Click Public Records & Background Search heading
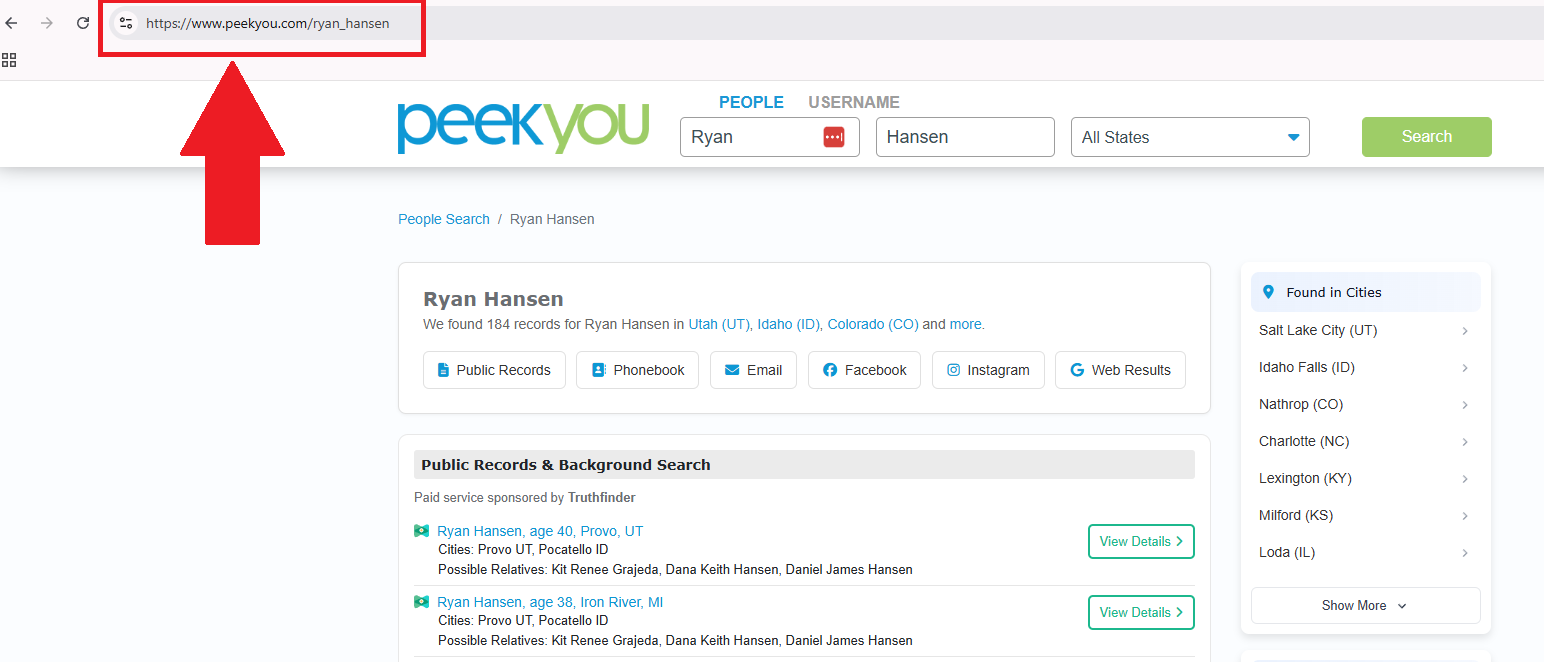The height and width of the screenshot is (662, 1544). click(x=566, y=465)
